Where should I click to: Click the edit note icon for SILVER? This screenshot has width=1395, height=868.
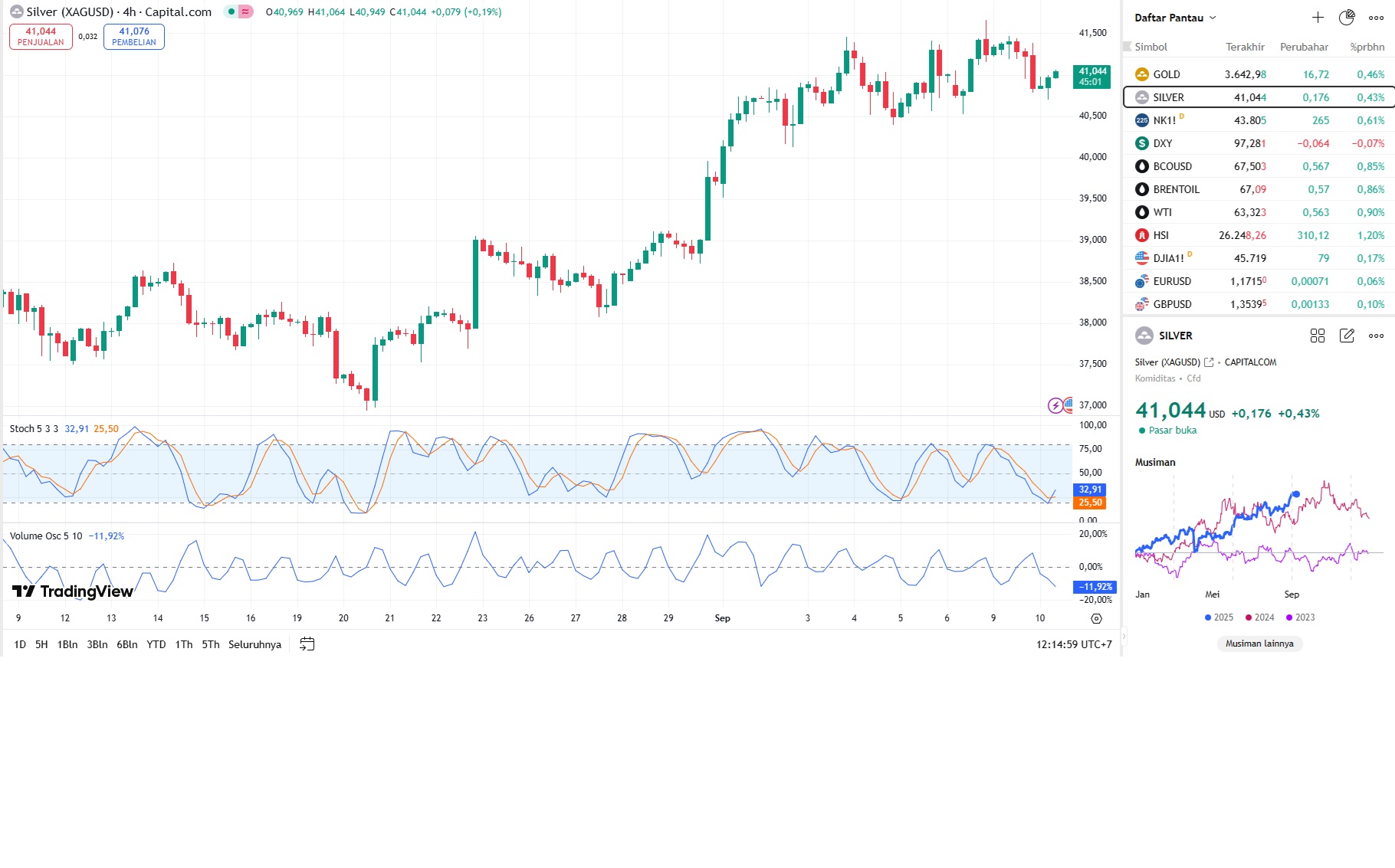click(x=1347, y=336)
